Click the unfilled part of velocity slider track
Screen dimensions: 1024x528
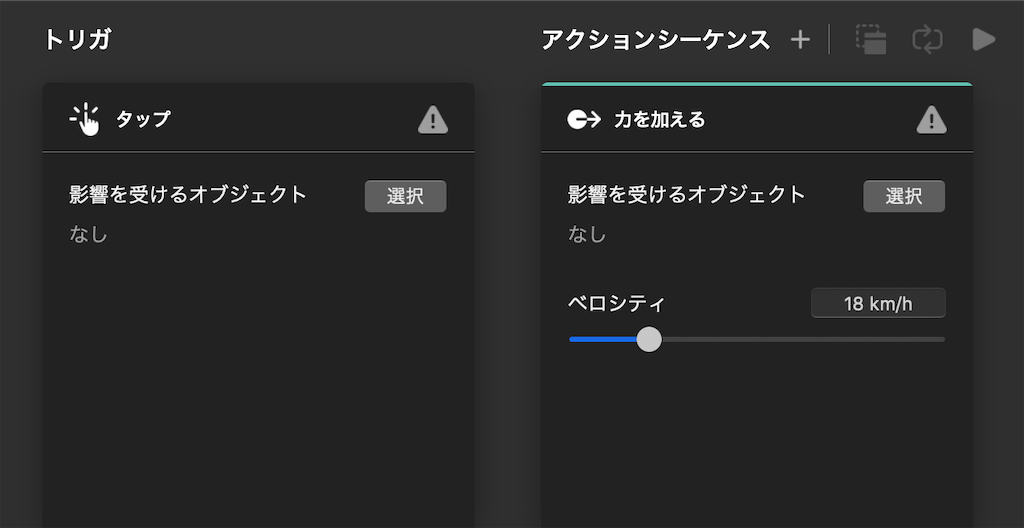click(803, 339)
